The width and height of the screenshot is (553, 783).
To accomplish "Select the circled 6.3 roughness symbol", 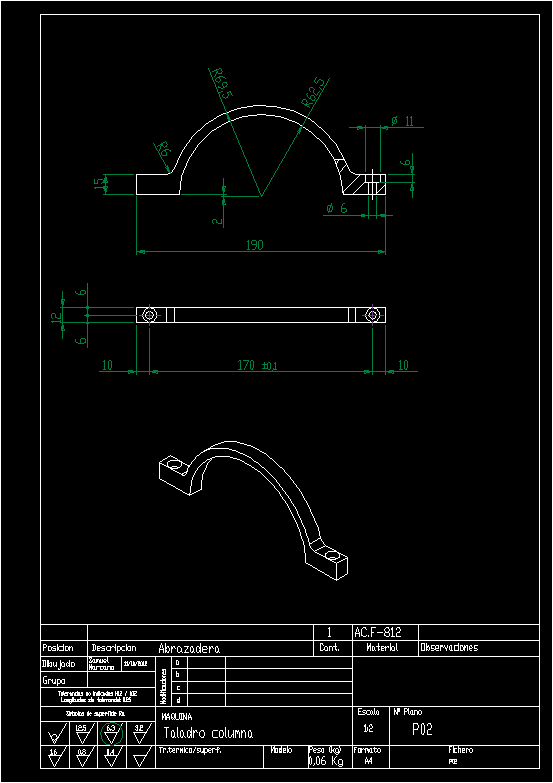I will [111, 734].
